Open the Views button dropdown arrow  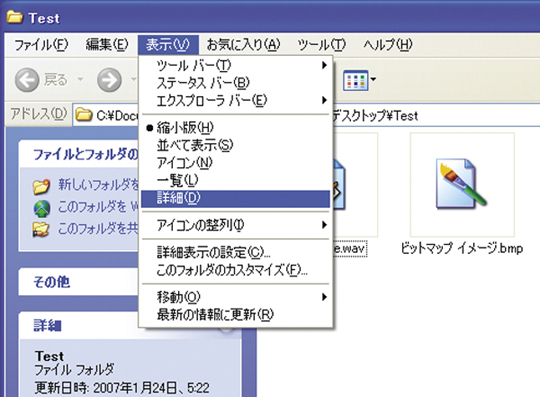pyautogui.click(x=373, y=80)
